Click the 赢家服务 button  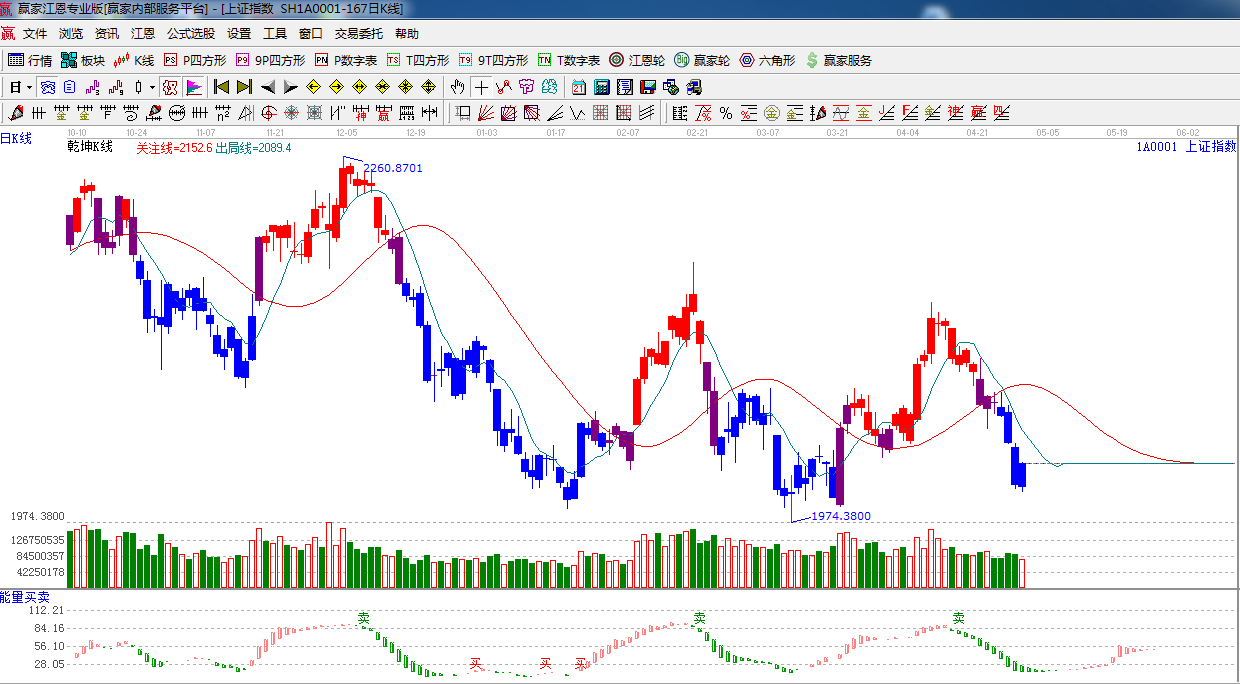pos(838,60)
